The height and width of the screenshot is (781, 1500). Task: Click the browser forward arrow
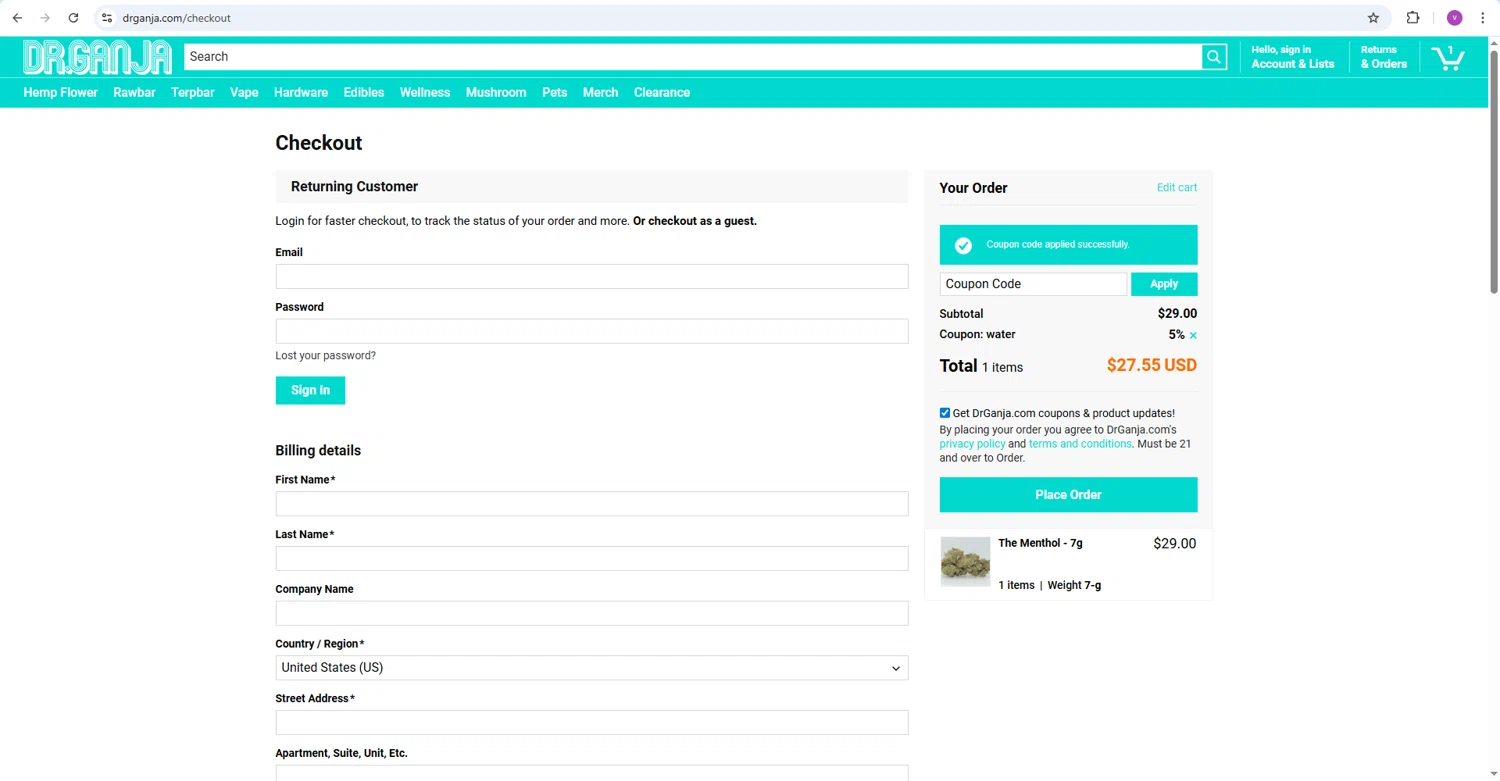point(45,18)
